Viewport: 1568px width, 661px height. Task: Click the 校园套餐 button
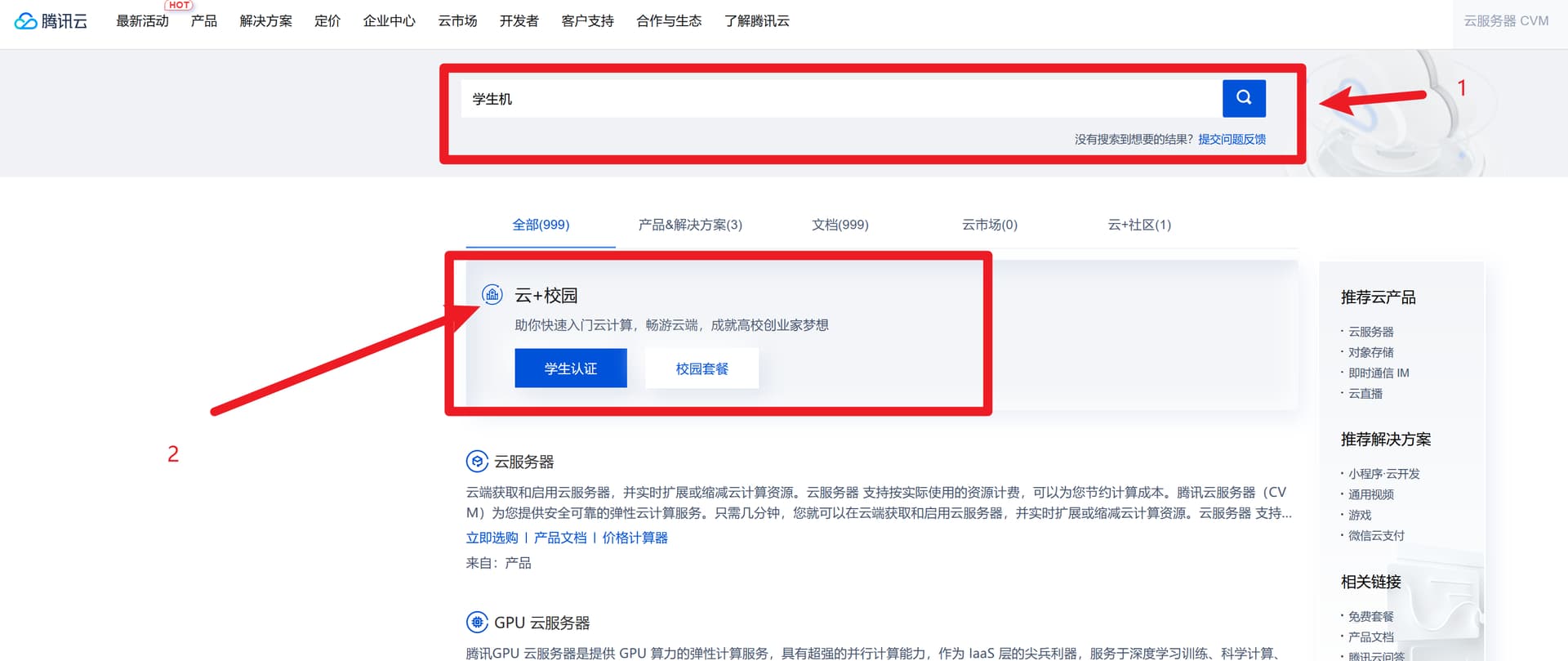point(702,368)
